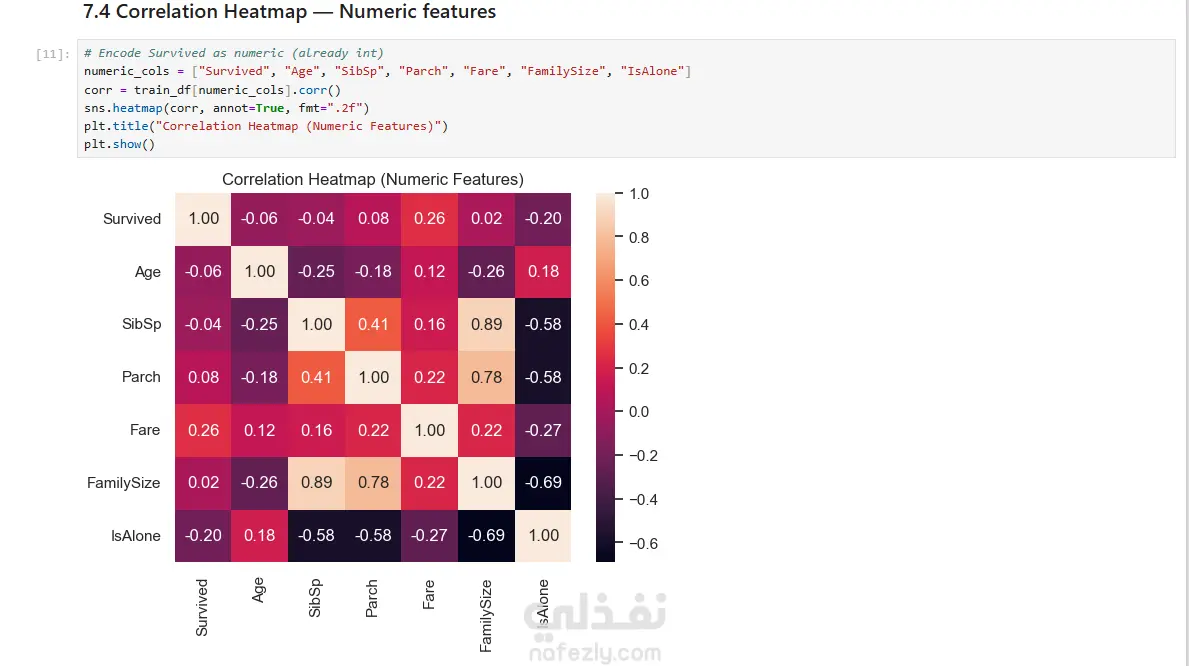Click the 0.78 cell in Parch row
Image resolution: width=1189 pixels, height=666 pixels.
tap(486, 377)
